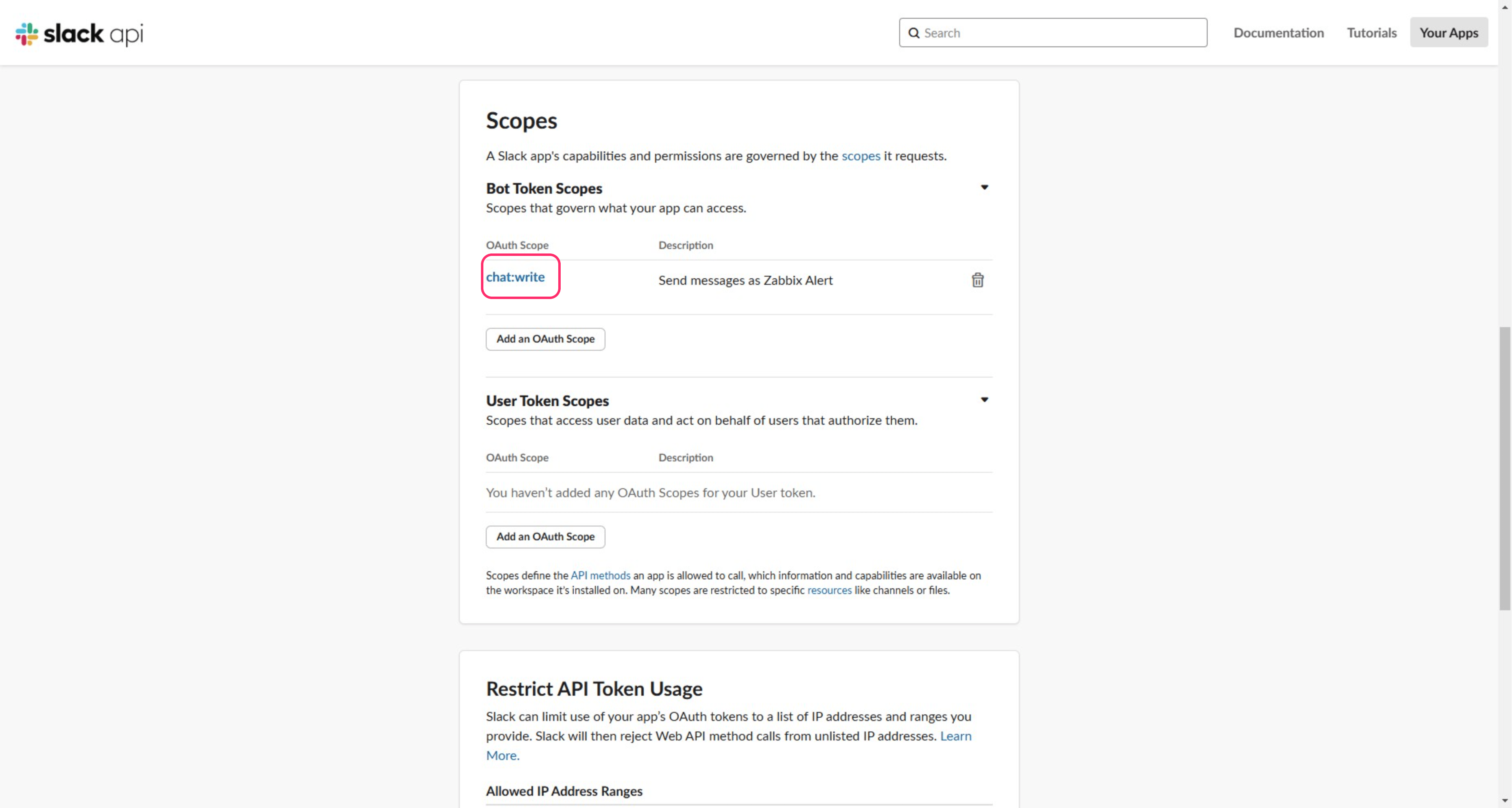The height and width of the screenshot is (808, 1512).
Task: Open the Documentation menu item
Action: click(1278, 33)
